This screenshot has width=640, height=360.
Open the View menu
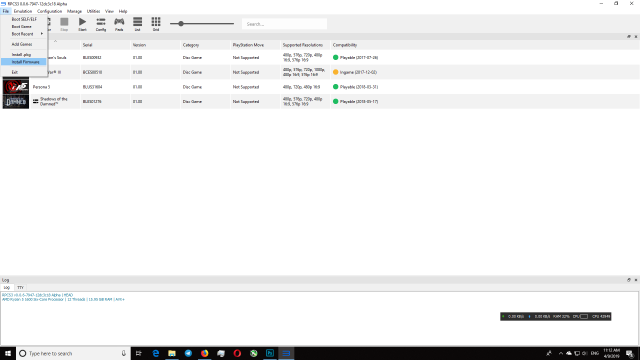click(x=109, y=11)
